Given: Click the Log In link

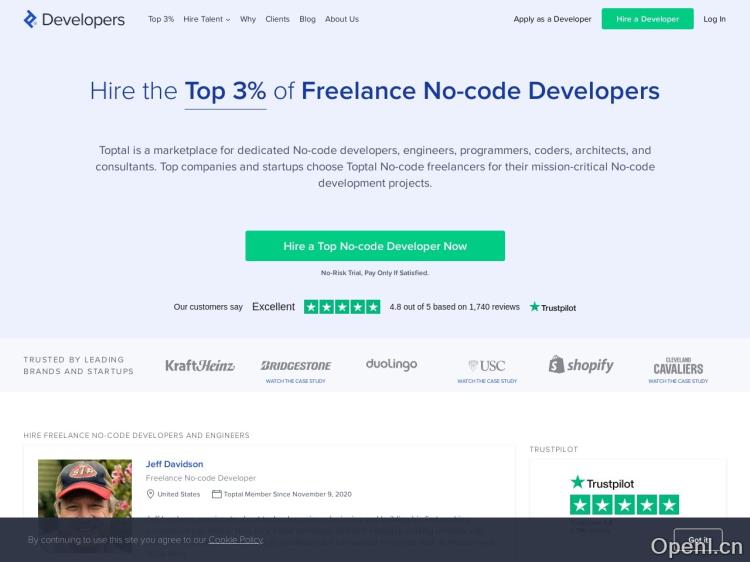Looking at the screenshot, I should (714, 19).
